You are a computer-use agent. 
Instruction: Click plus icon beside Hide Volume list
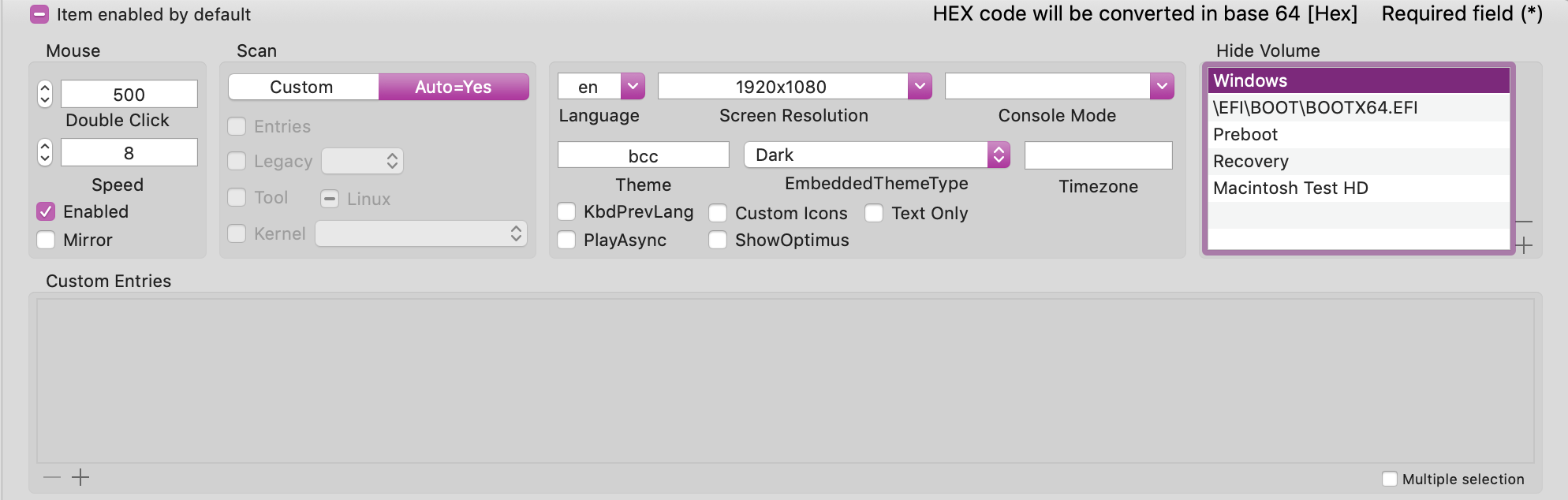[1524, 245]
